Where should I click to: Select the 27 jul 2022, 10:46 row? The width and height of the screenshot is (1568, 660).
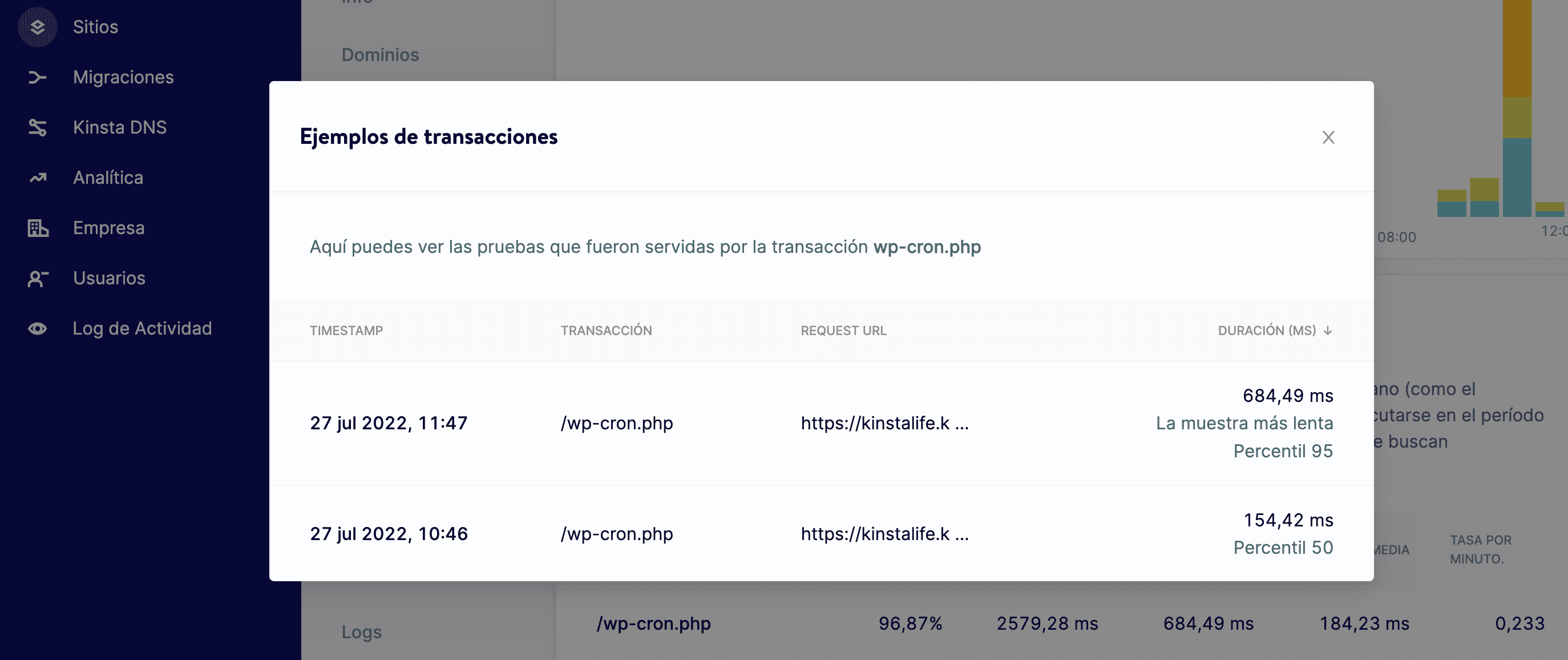point(389,534)
